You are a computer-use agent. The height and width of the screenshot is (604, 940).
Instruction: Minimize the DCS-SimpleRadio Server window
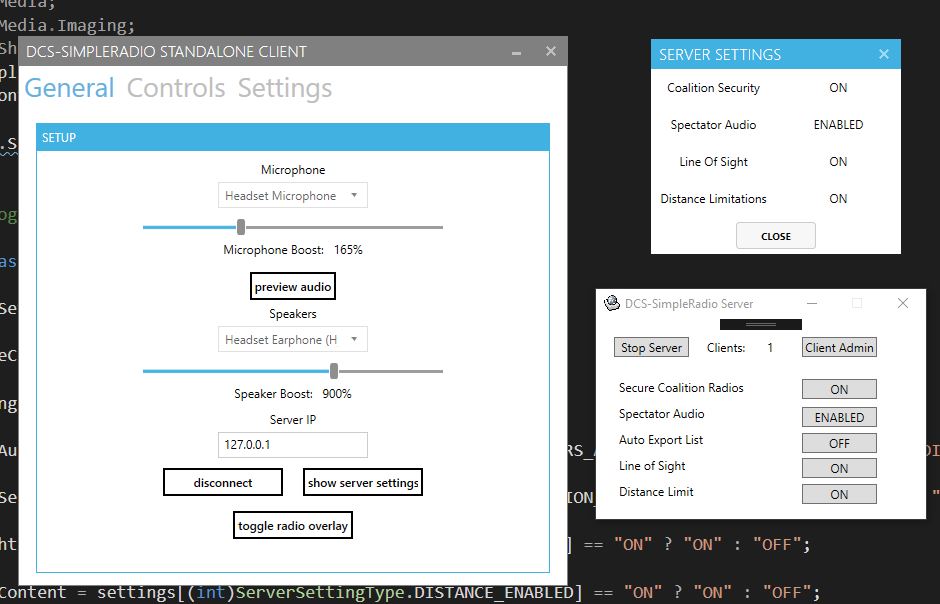tap(812, 303)
